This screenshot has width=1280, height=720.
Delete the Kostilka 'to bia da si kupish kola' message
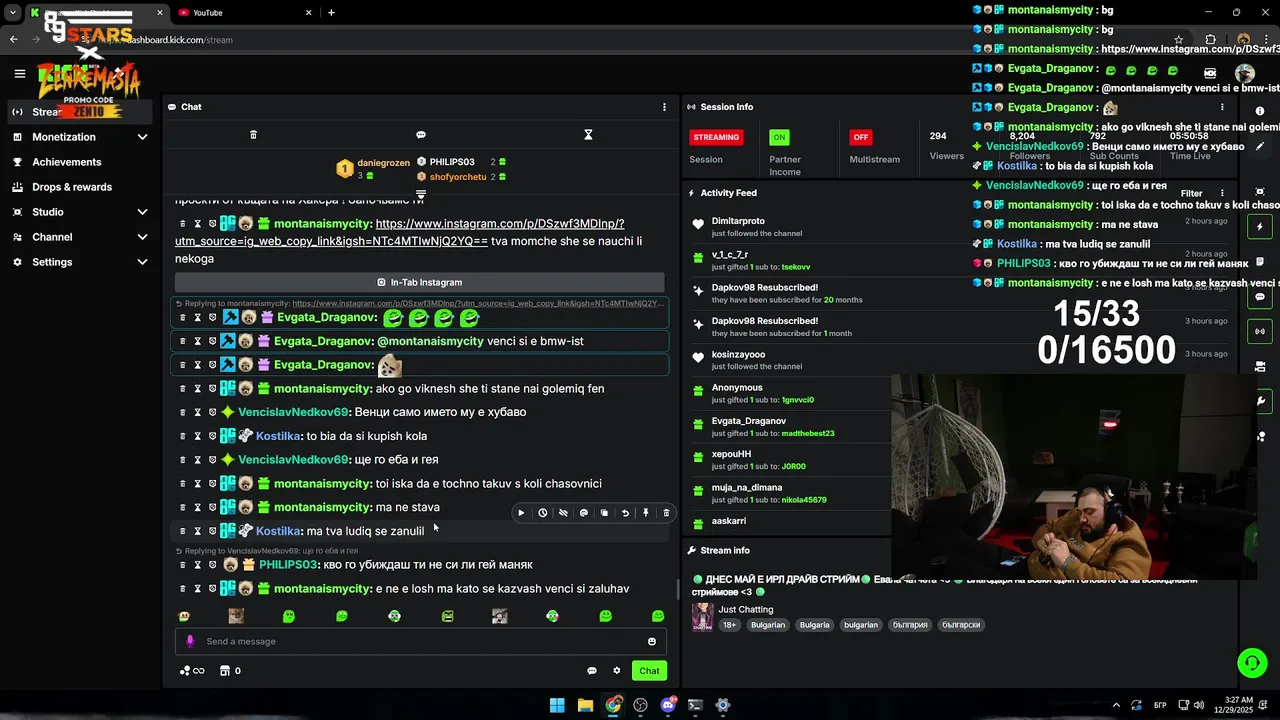click(182, 436)
